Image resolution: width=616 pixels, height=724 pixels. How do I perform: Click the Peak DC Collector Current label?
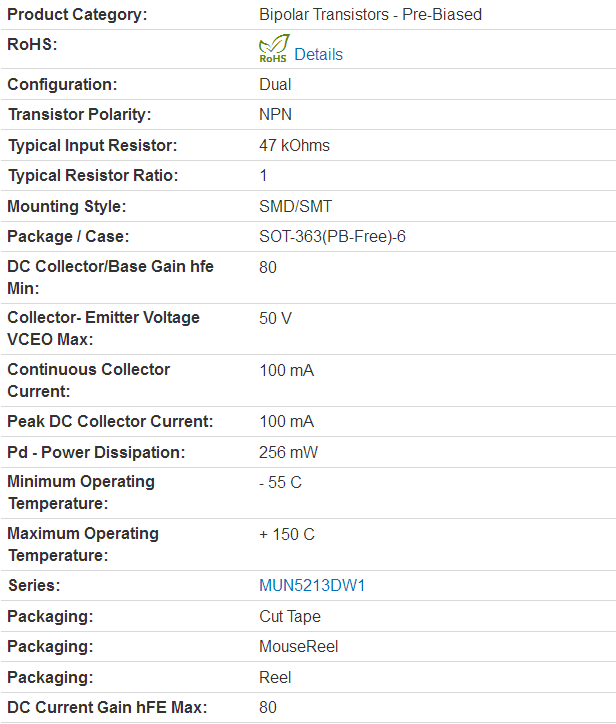110,421
